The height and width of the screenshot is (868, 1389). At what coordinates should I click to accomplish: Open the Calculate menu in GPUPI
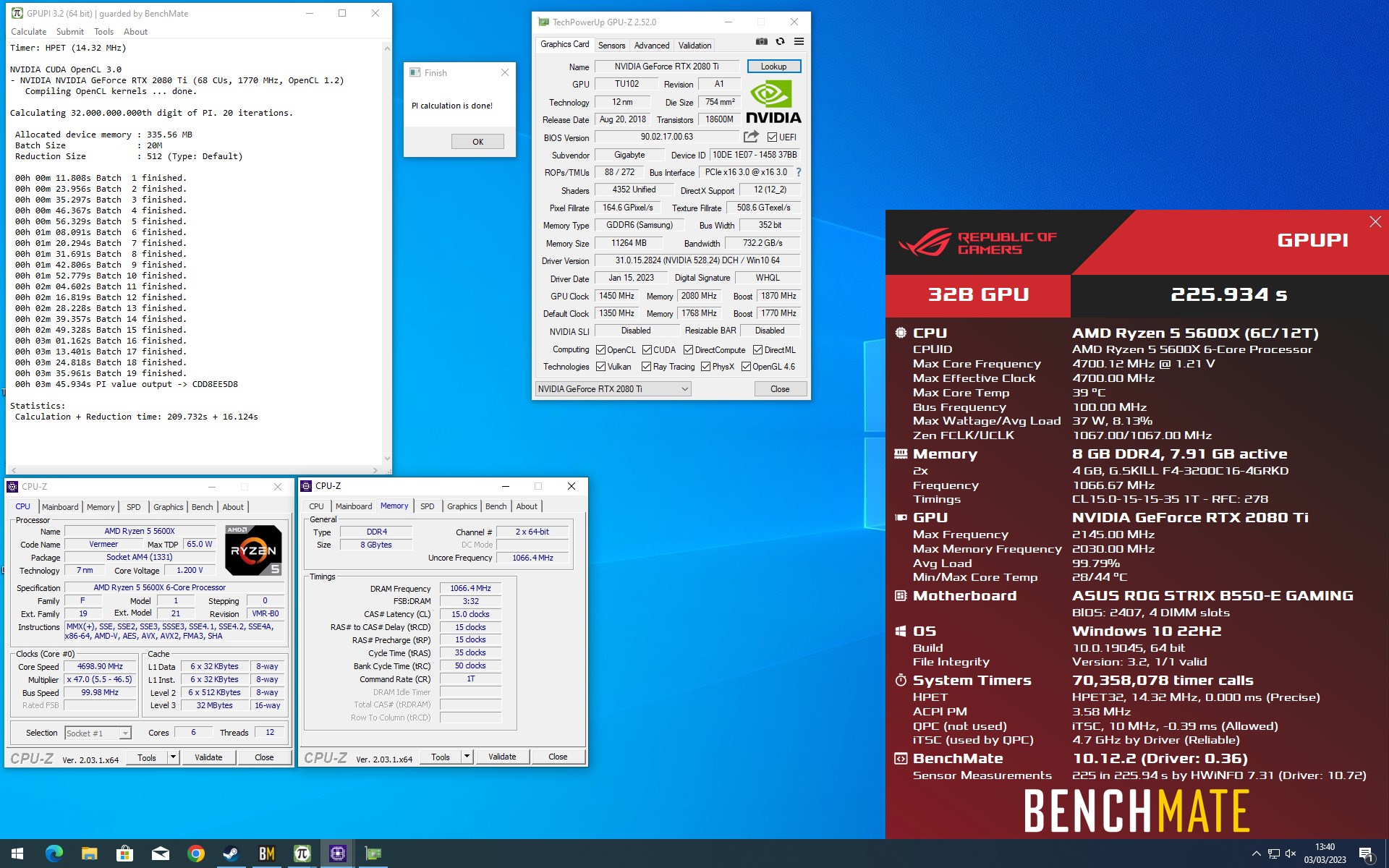pos(29,32)
